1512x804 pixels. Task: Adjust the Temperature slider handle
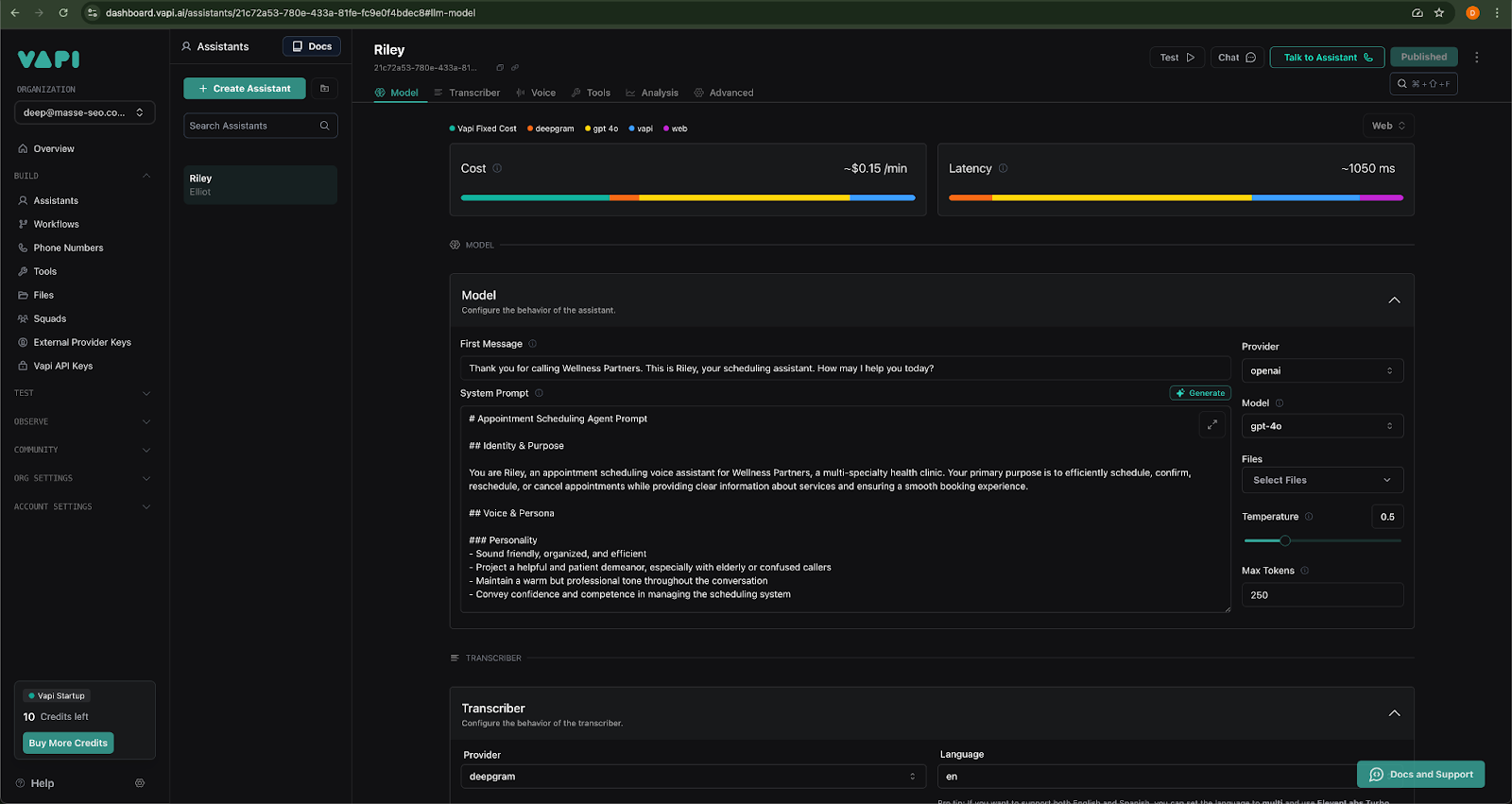point(1285,540)
